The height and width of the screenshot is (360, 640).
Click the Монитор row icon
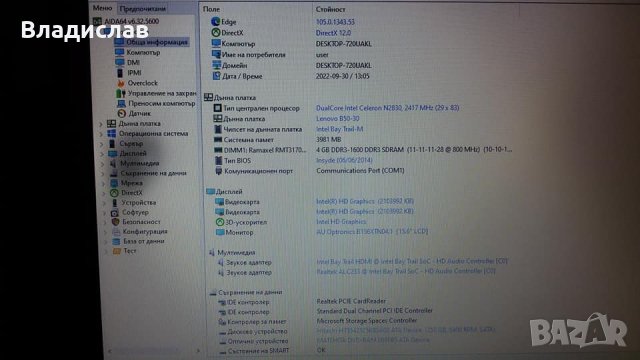pos(220,232)
